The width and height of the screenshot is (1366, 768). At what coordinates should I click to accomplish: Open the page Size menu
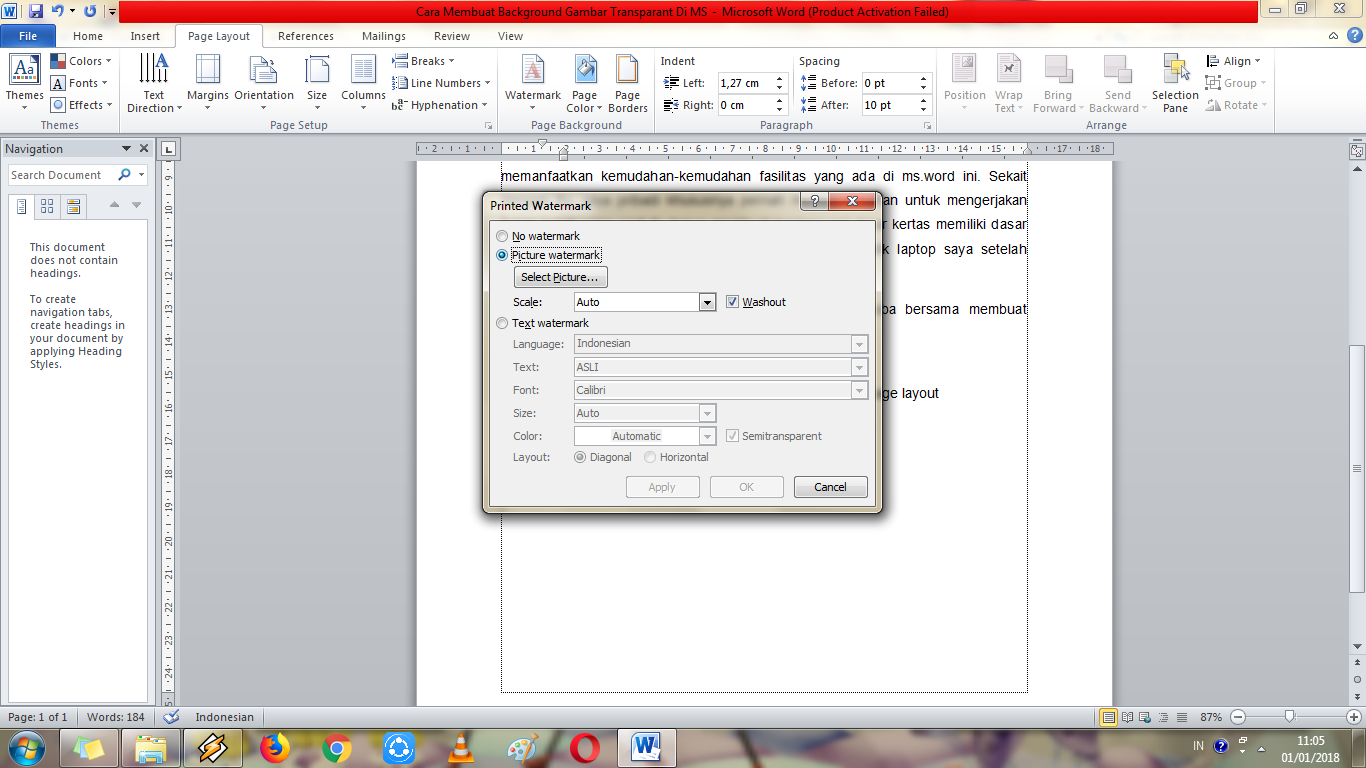coord(317,83)
